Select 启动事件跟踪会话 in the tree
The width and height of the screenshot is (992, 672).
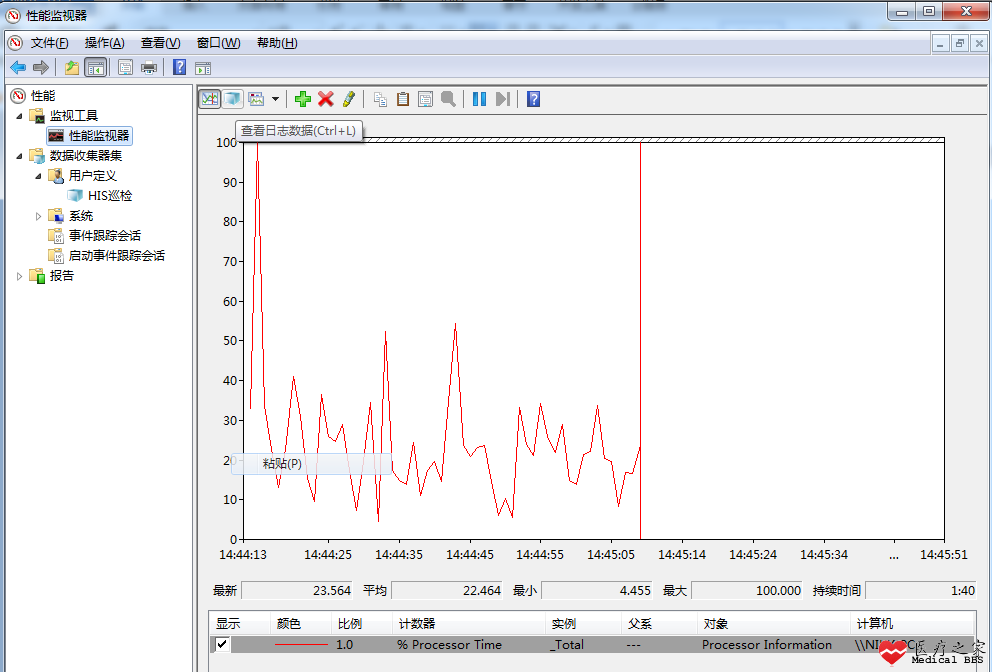tap(117, 256)
